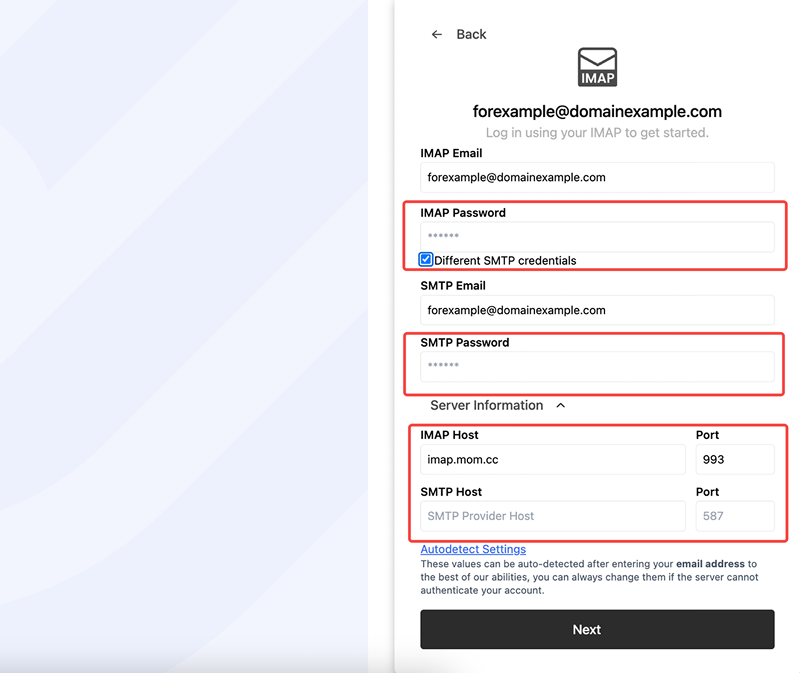Toggle the Different SMTP credentials checkbox

click(426, 260)
